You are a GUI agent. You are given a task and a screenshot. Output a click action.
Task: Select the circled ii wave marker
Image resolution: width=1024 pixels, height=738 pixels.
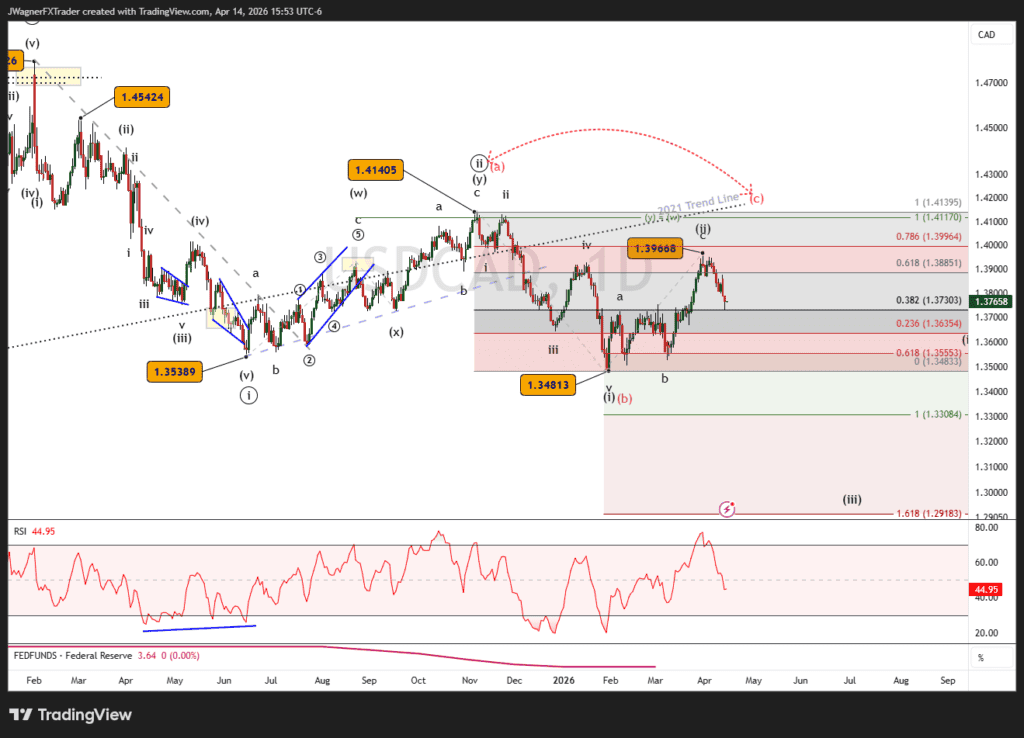(x=479, y=163)
